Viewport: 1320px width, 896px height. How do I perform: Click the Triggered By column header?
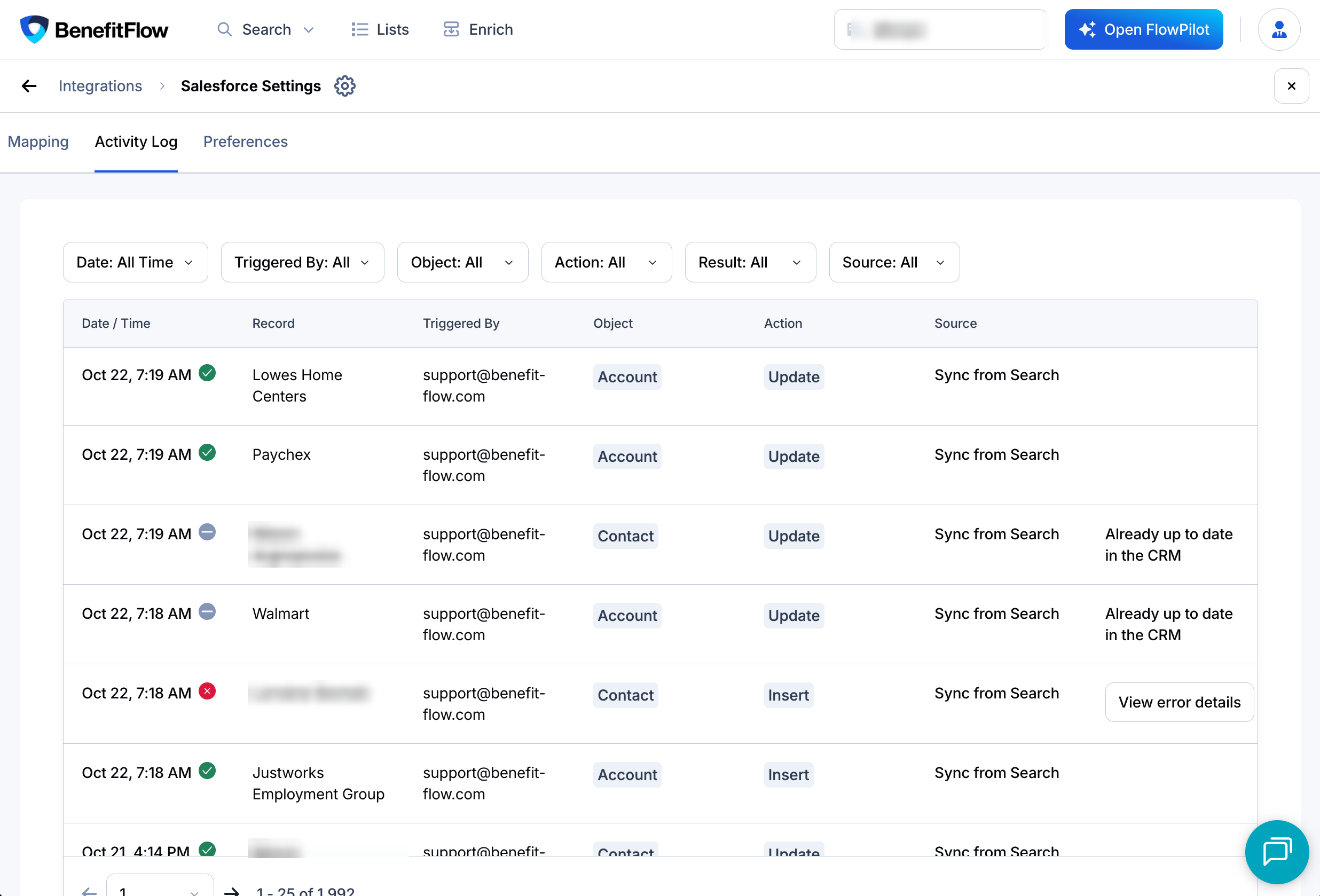(x=461, y=324)
